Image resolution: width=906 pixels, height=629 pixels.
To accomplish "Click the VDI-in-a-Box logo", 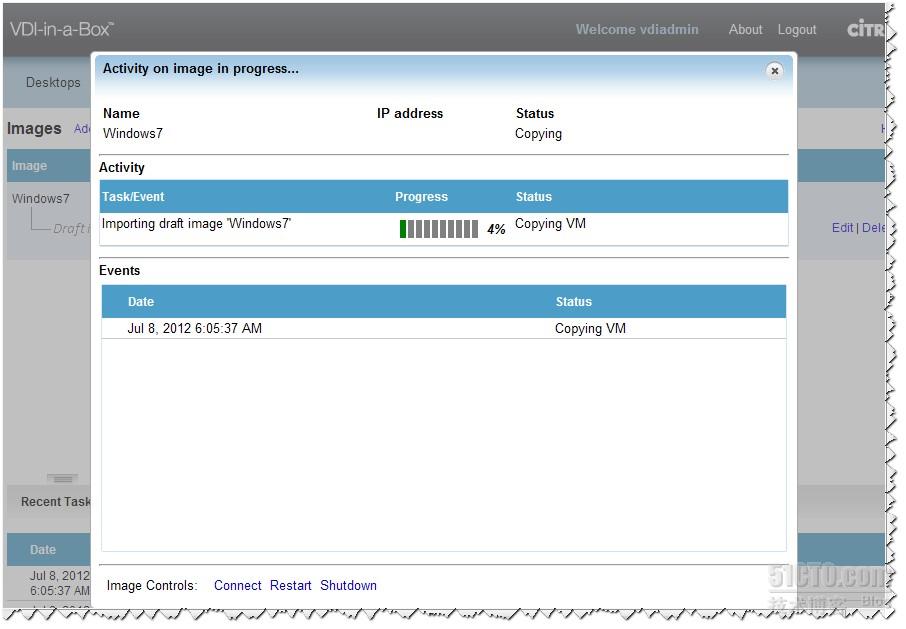I will click(x=62, y=29).
